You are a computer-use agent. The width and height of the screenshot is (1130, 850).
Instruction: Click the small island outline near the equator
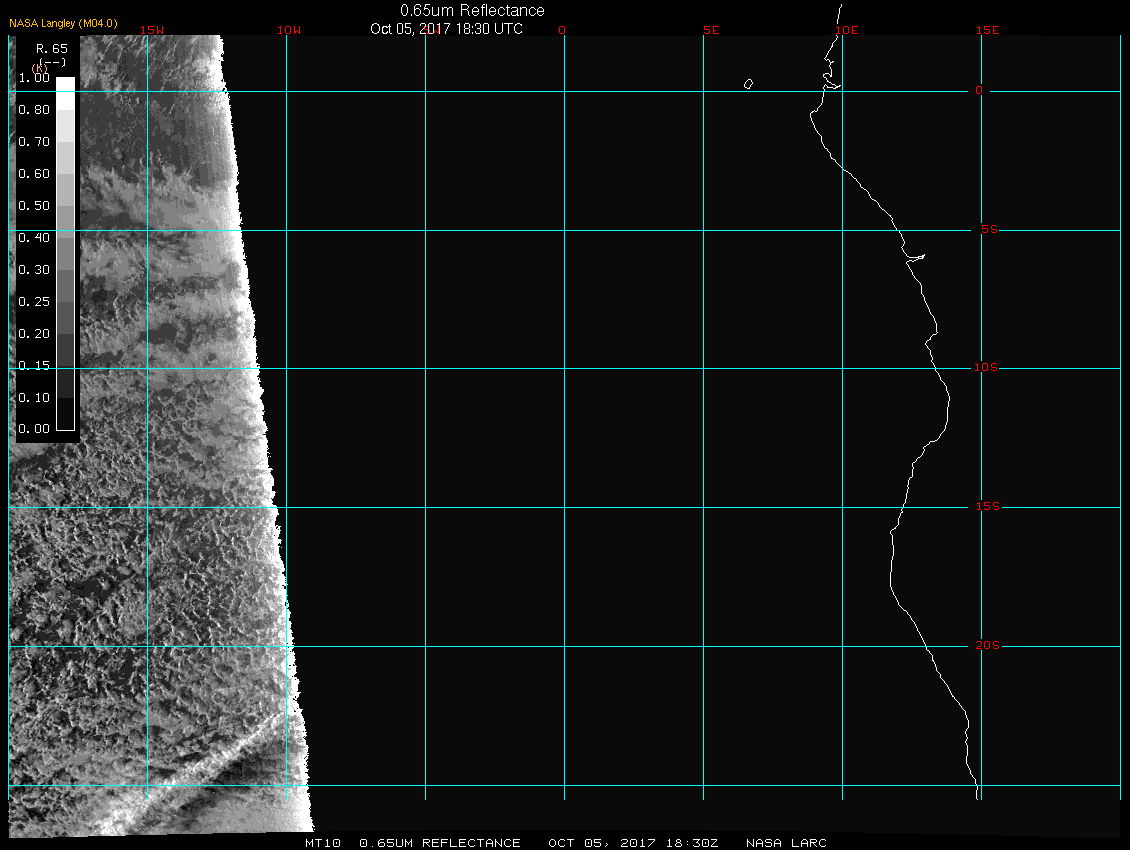point(748,84)
